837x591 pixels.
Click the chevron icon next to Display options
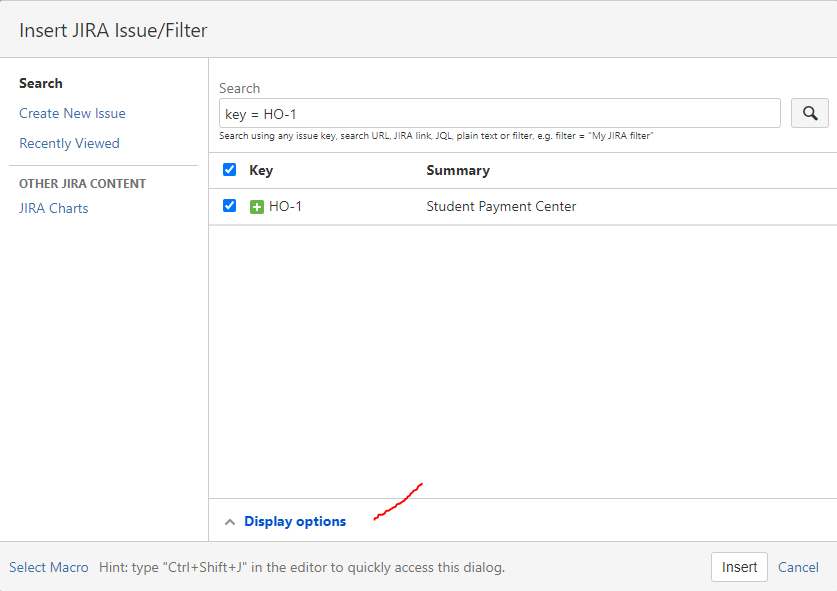(x=230, y=522)
